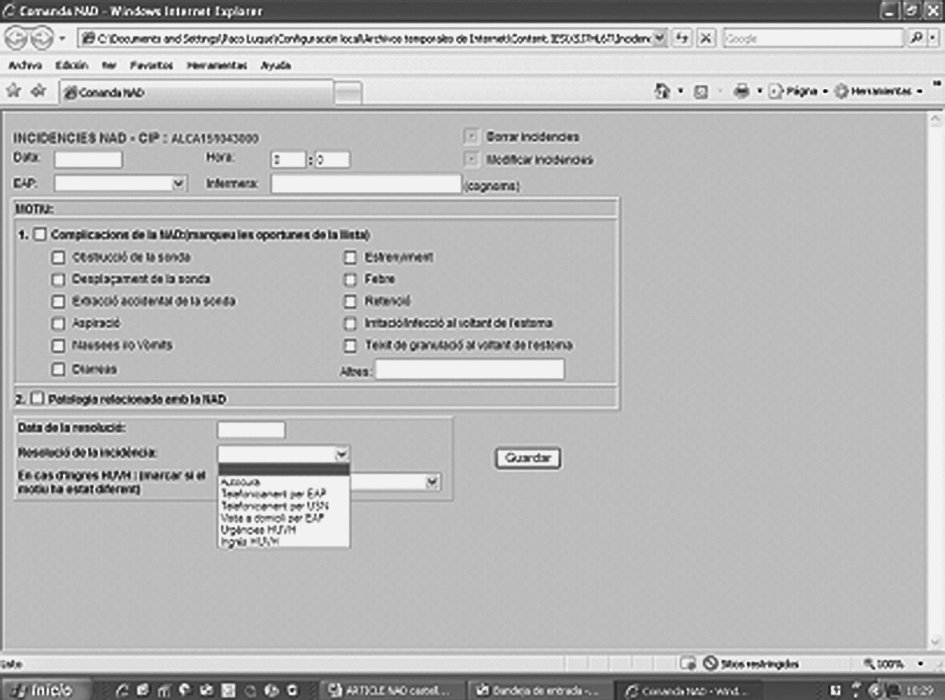Screen dimensions: 945x700
Task: Click the Stop loading X icon
Action: [x=706, y=38]
